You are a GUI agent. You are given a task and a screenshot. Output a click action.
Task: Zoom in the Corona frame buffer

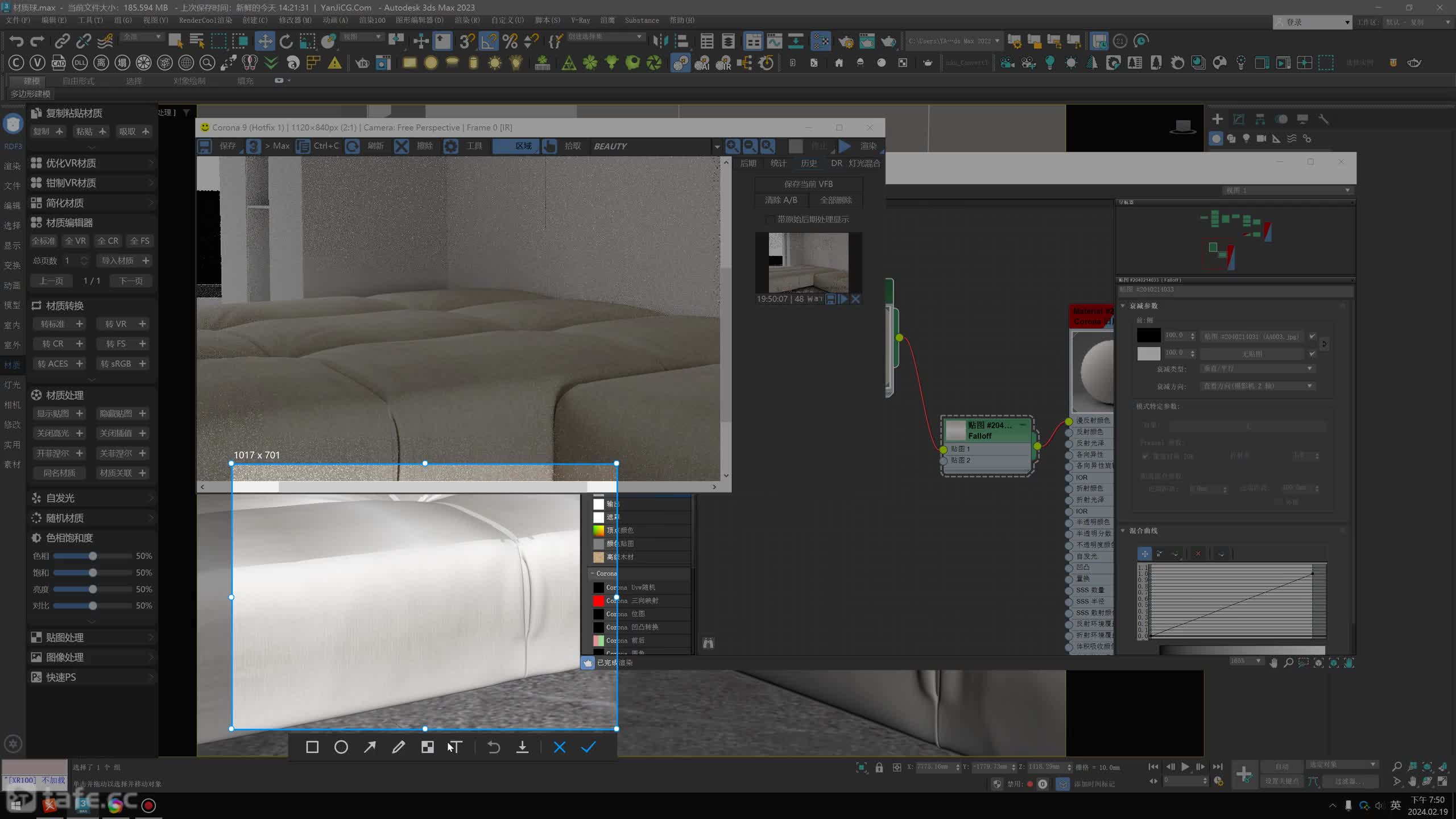point(733,146)
